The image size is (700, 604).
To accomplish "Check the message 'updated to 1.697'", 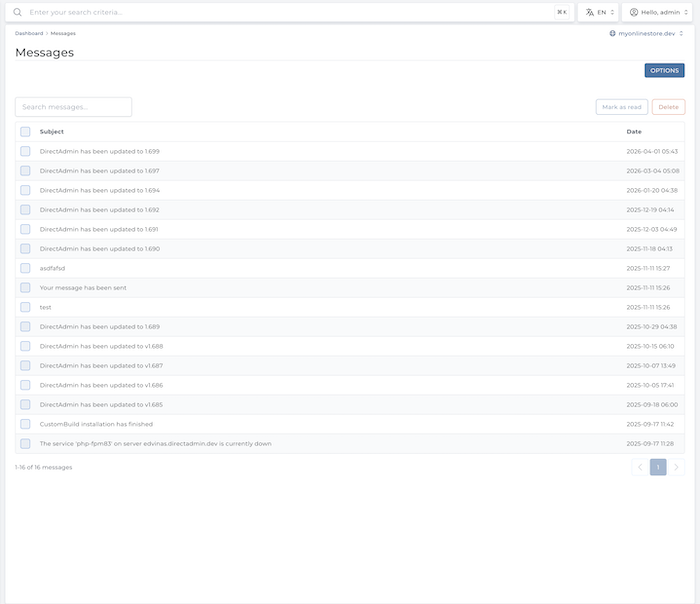I will point(25,171).
